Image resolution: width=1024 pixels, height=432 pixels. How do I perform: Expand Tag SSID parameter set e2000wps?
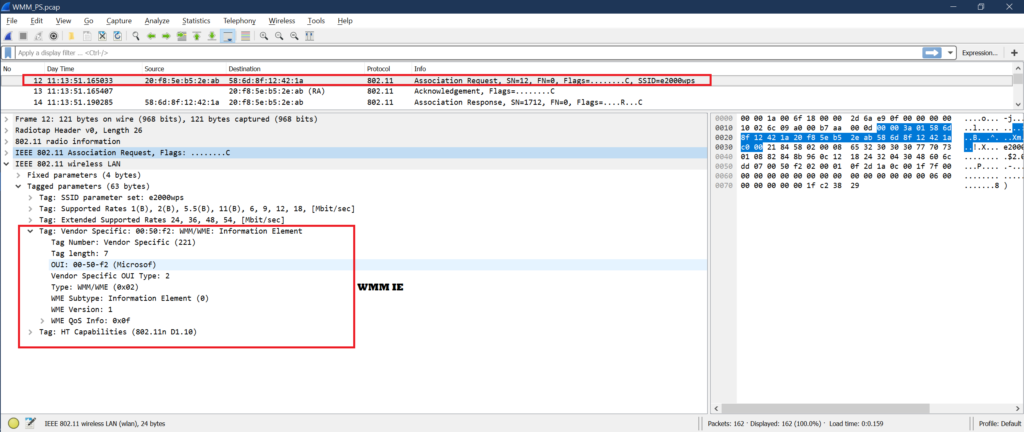tap(31, 198)
